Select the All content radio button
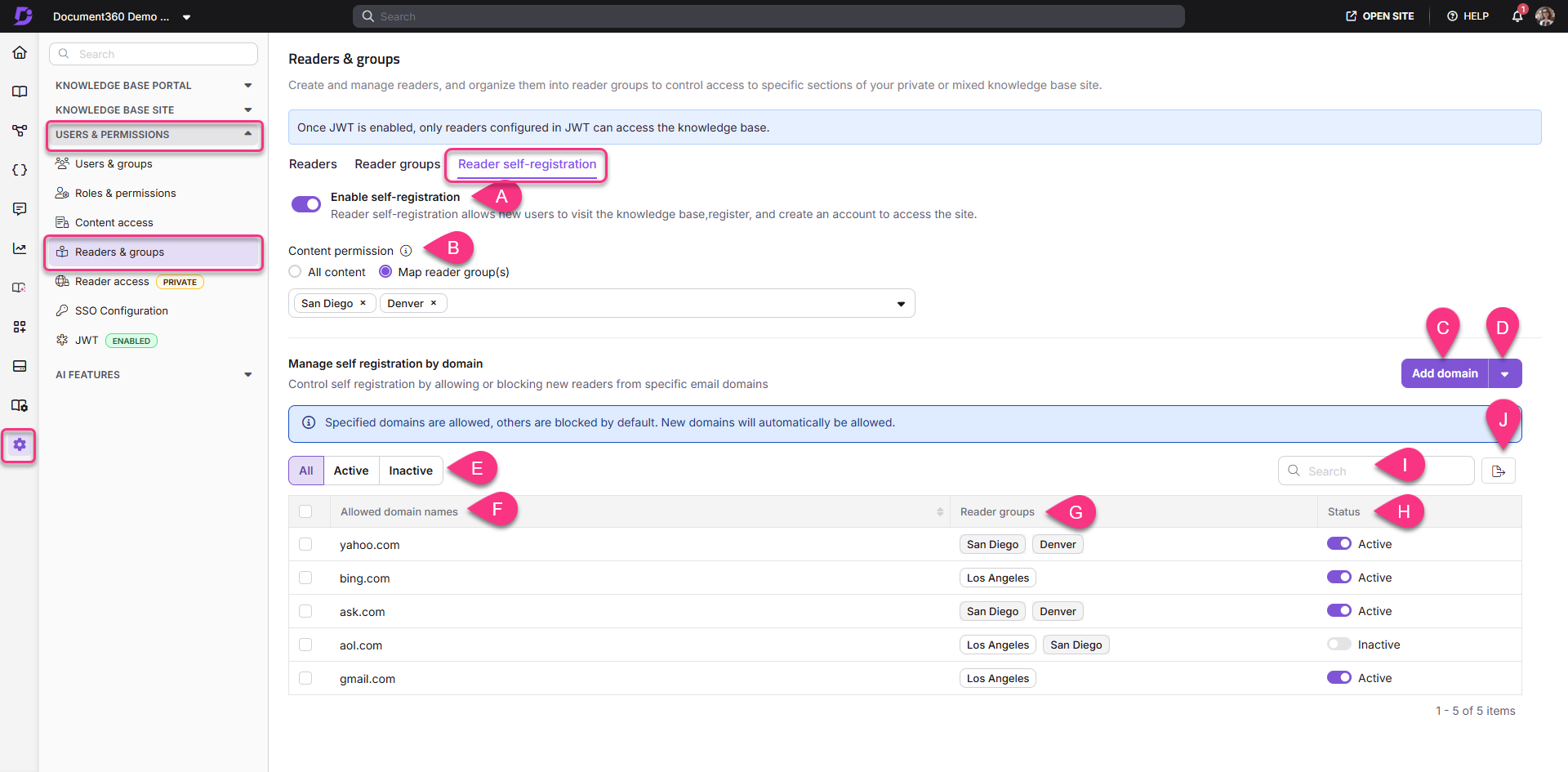 pos(295,271)
